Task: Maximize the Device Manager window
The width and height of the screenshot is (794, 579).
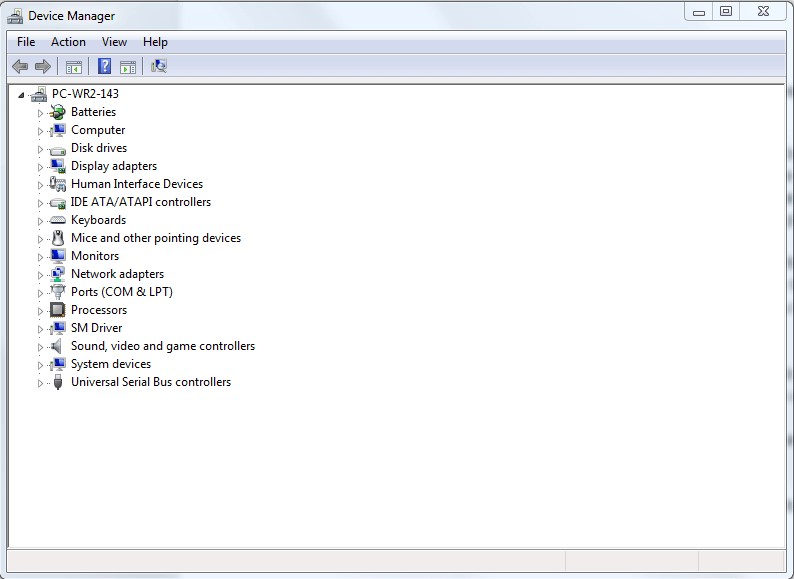Action: (726, 12)
